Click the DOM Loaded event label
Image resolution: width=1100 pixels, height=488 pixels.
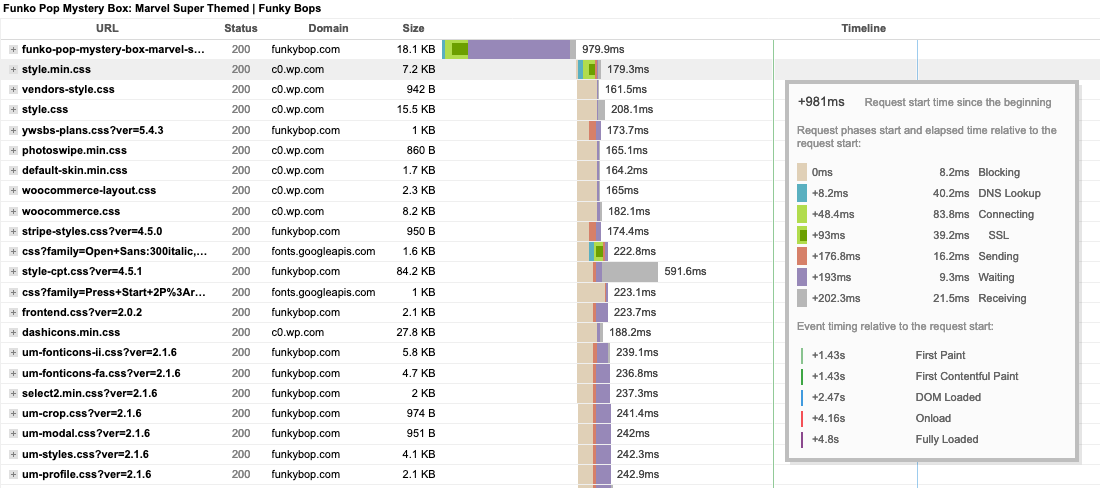[948, 398]
